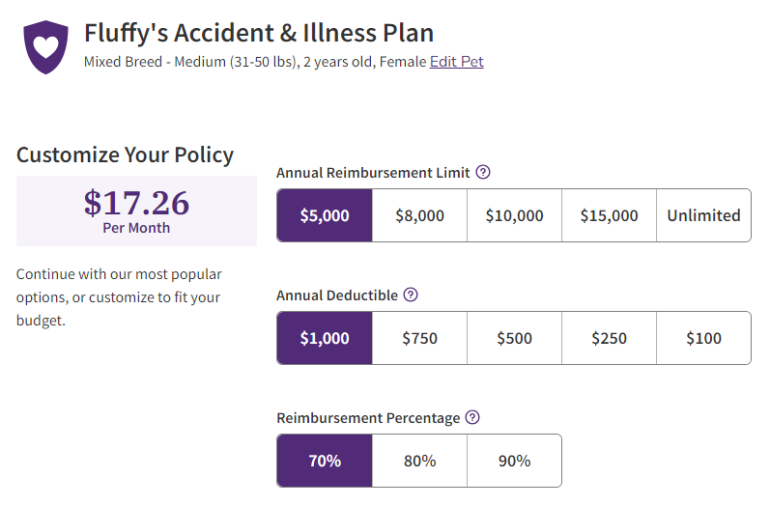Select $100 annual deductible
The height and width of the screenshot is (506, 770).
[x=703, y=338]
